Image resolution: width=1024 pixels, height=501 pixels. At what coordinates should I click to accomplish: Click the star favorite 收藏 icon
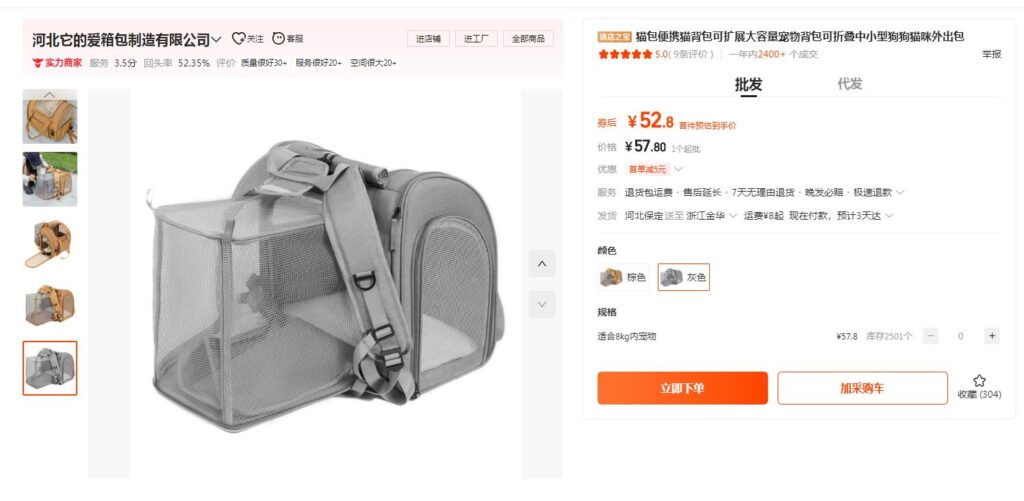979,381
